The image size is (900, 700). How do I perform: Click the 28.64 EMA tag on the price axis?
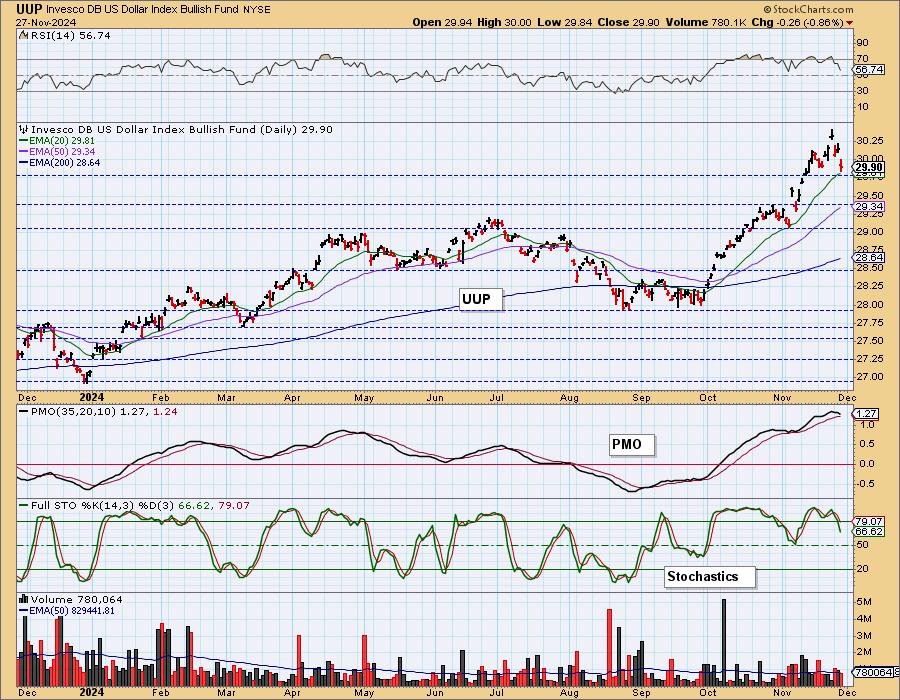tap(869, 258)
